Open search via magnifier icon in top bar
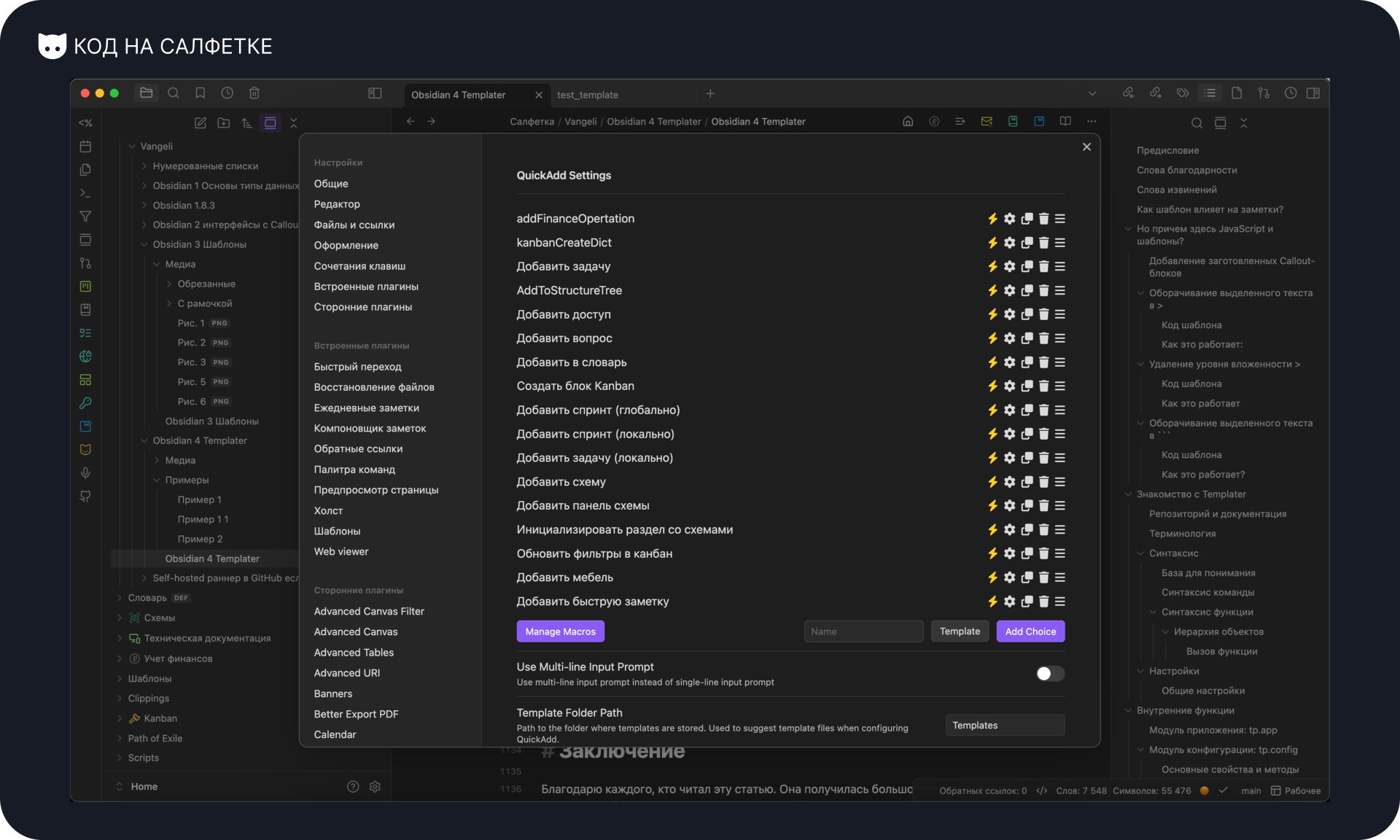 174,93
